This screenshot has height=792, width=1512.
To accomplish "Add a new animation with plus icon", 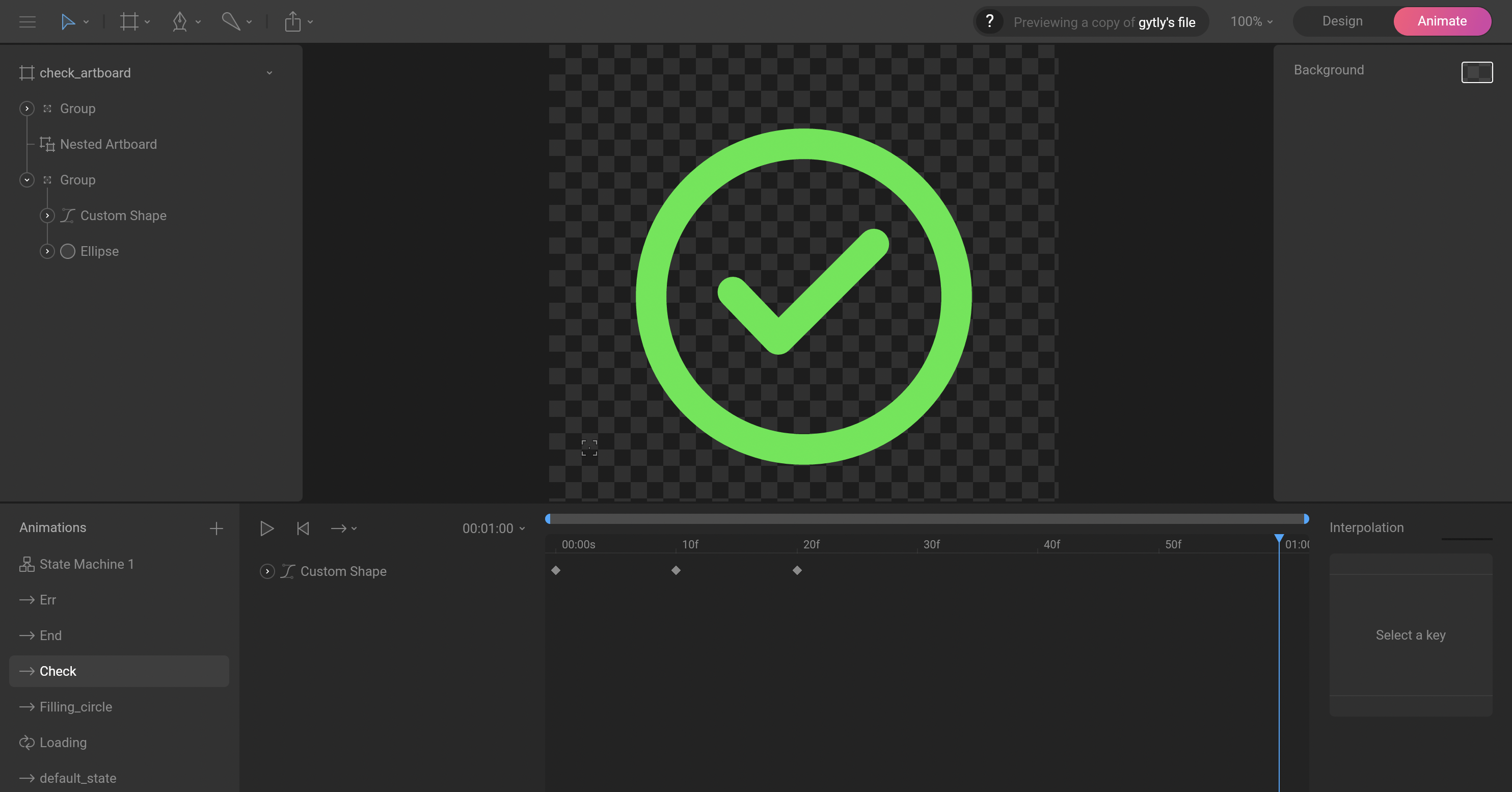I will [x=216, y=529].
